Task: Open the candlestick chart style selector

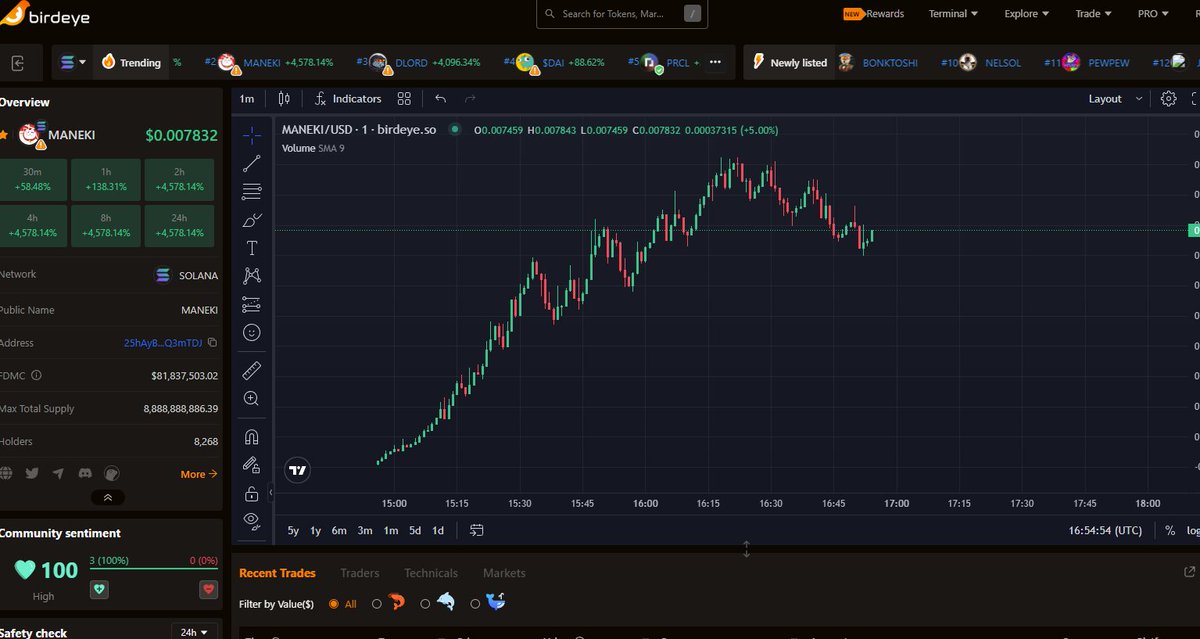Action: tap(284, 98)
